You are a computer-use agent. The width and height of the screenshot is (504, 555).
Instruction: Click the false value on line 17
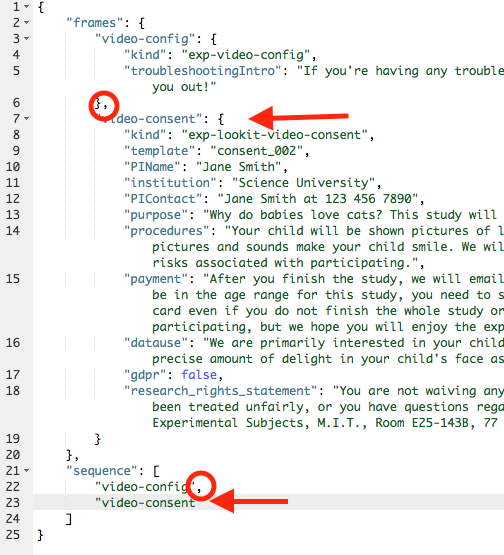199,375
